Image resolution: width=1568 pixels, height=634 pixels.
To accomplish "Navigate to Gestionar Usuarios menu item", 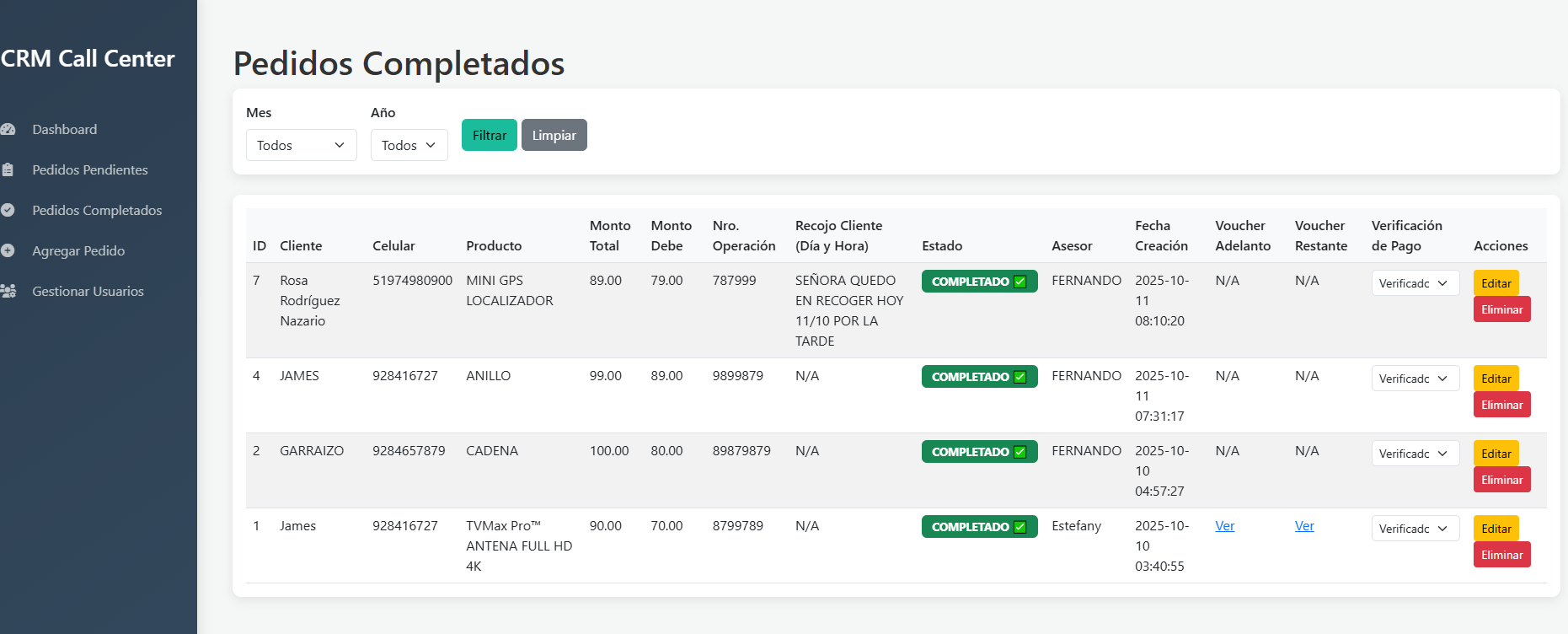I will 88,292.
